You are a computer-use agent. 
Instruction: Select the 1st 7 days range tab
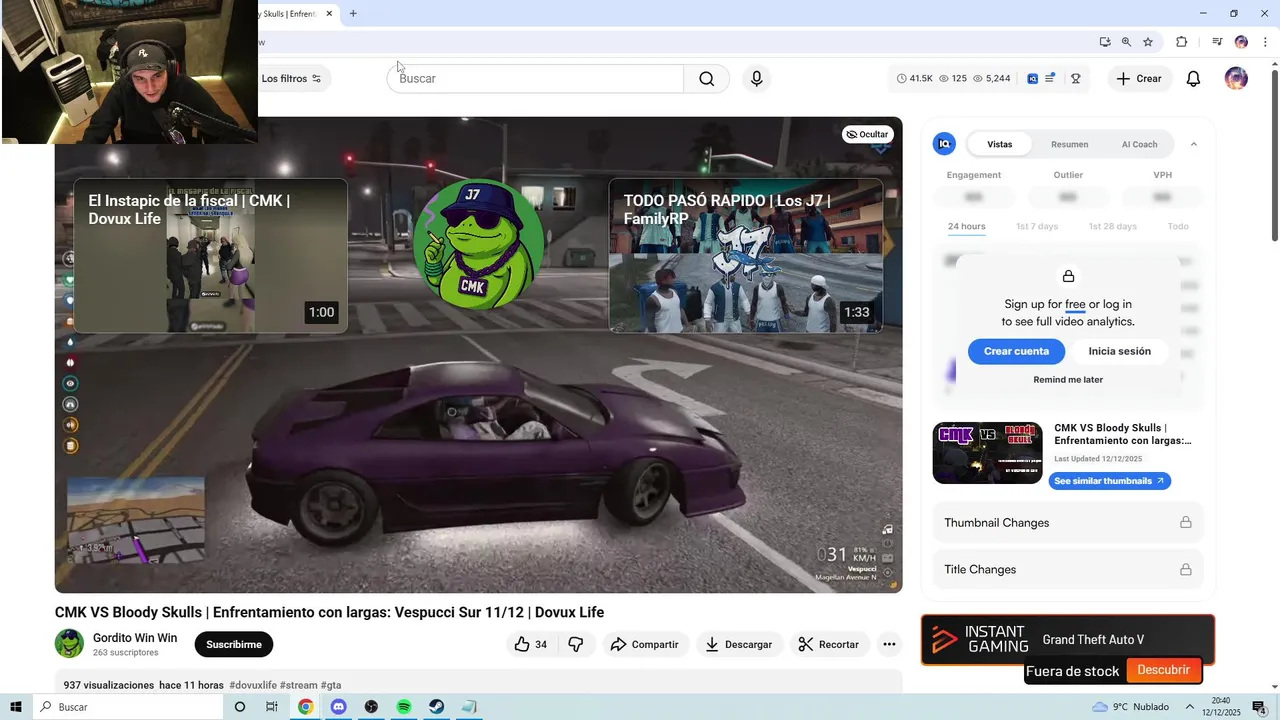pyautogui.click(x=1036, y=226)
